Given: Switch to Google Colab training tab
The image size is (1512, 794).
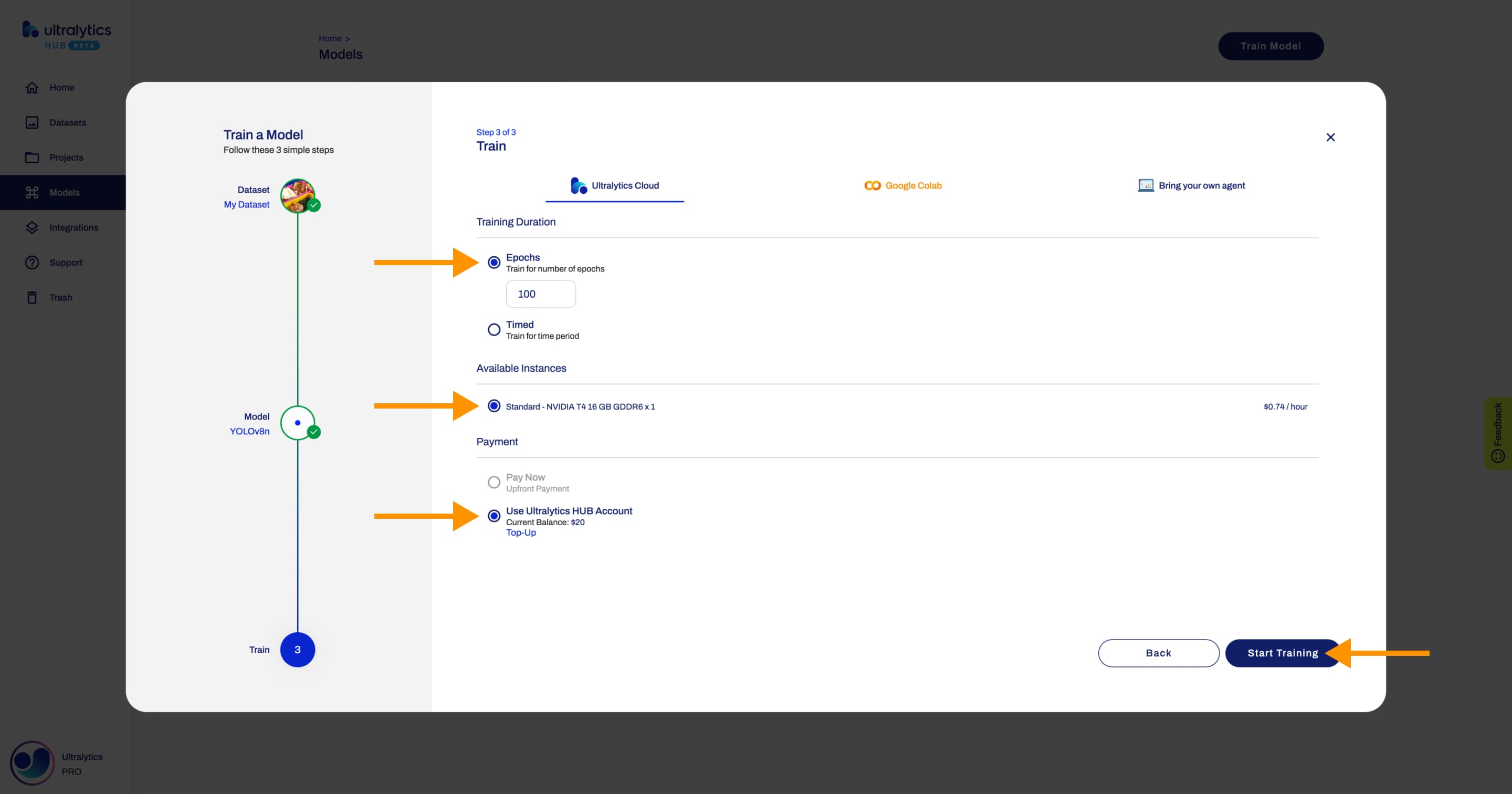Looking at the screenshot, I should (x=902, y=185).
